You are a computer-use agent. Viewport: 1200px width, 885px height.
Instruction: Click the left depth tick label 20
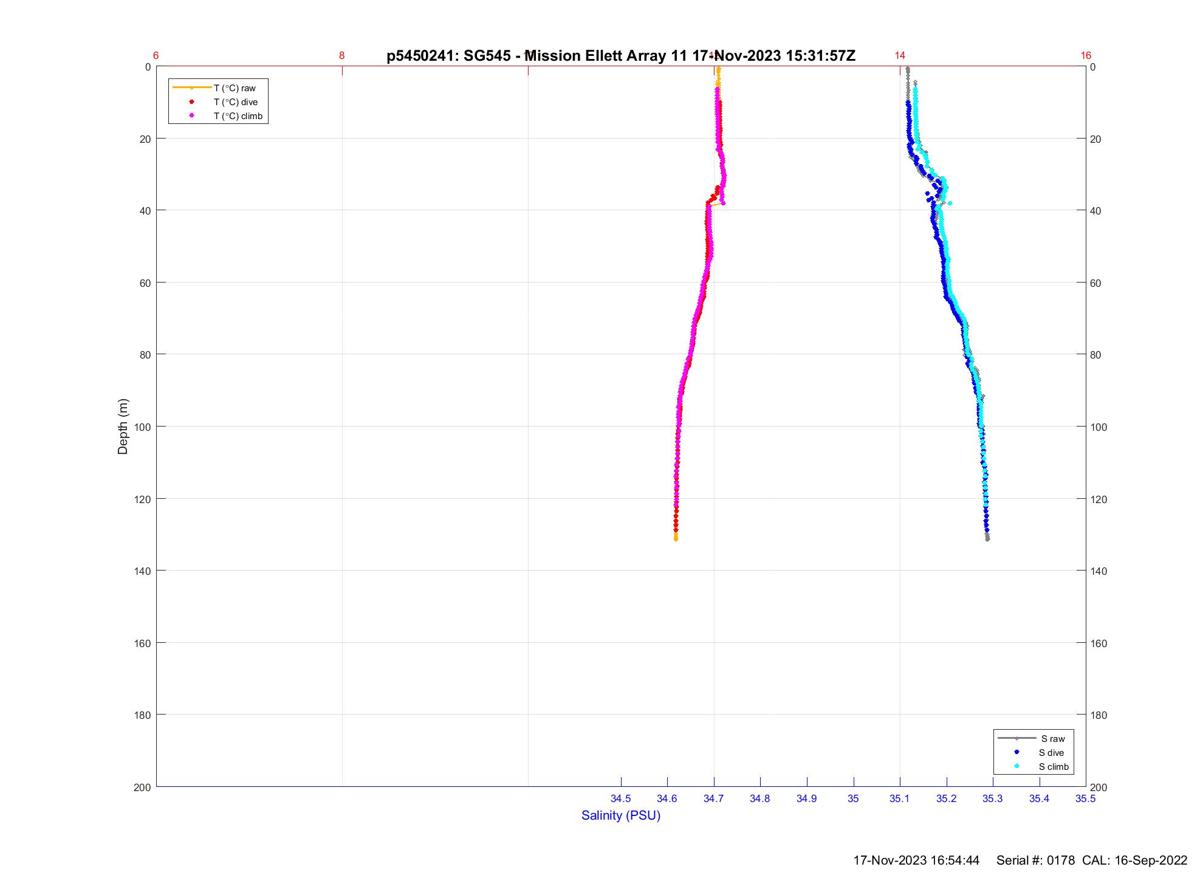145,139
